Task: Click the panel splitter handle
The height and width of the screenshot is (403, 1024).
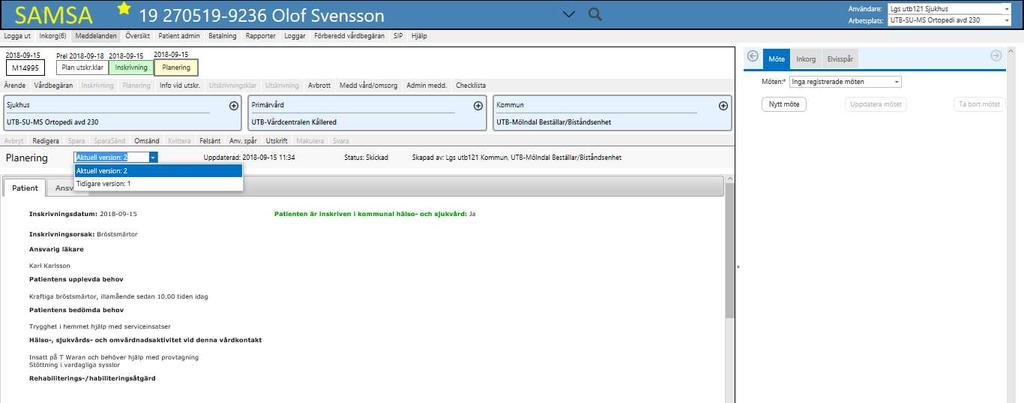Action: (x=738, y=266)
